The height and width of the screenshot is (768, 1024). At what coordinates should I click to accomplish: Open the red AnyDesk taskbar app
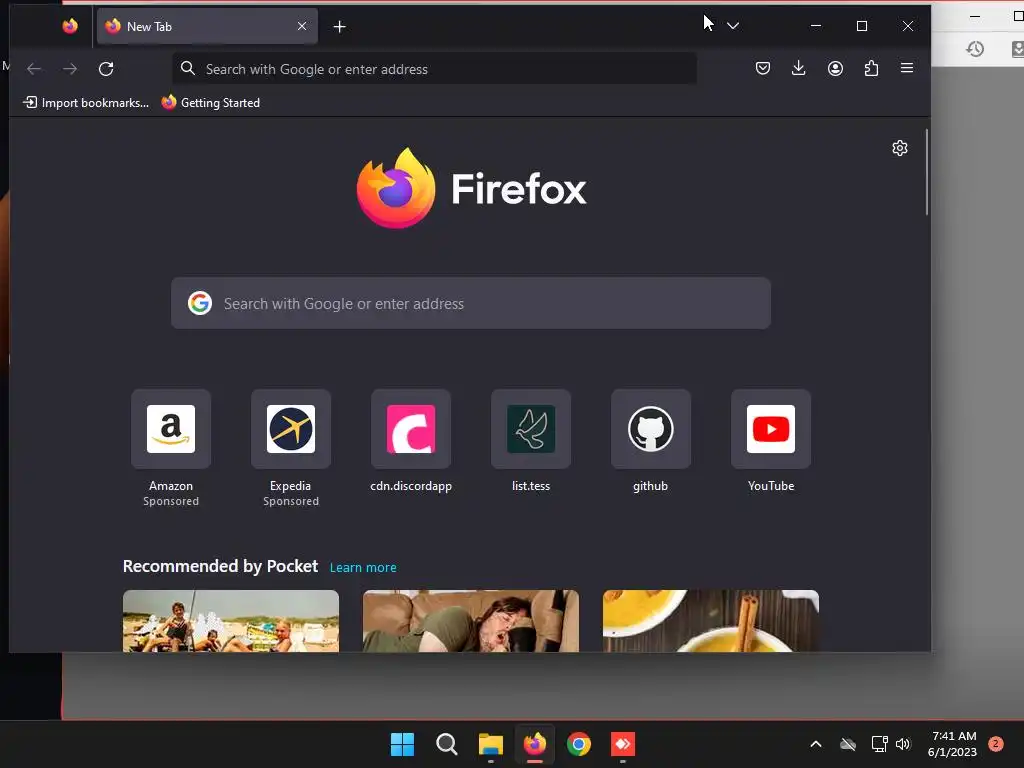(x=623, y=744)
